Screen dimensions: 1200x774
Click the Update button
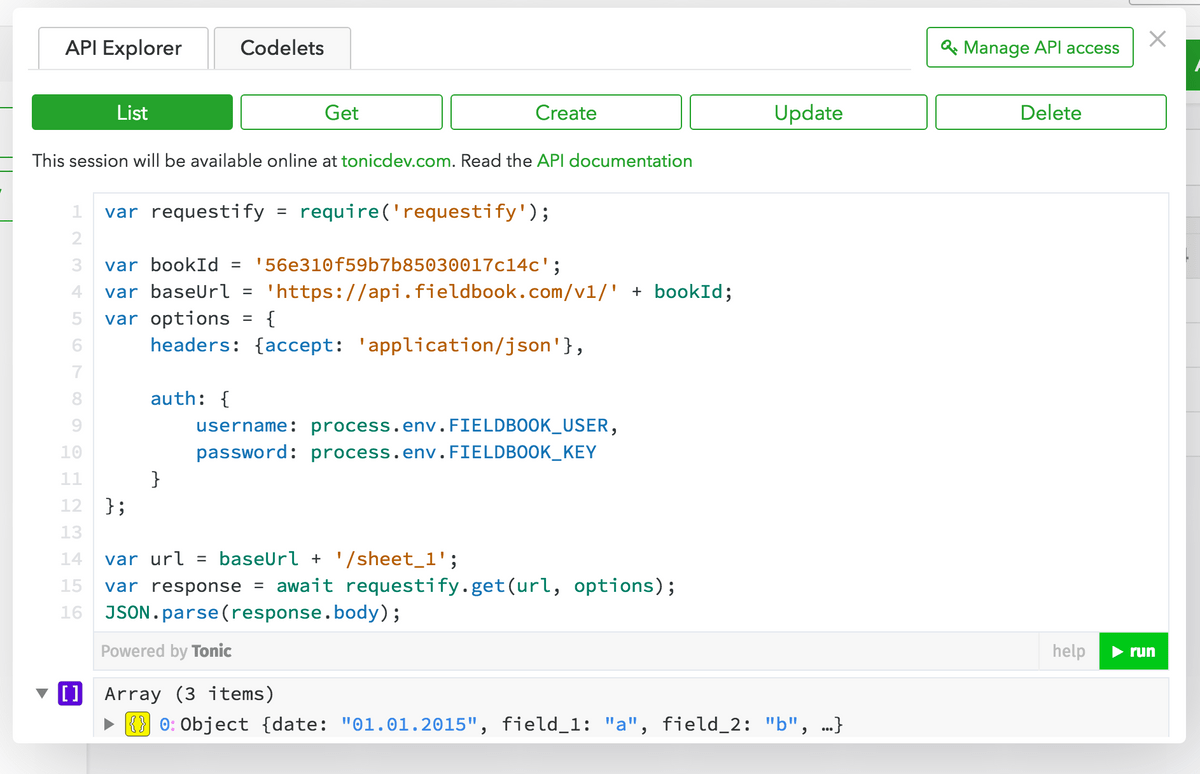coord(808,112)
